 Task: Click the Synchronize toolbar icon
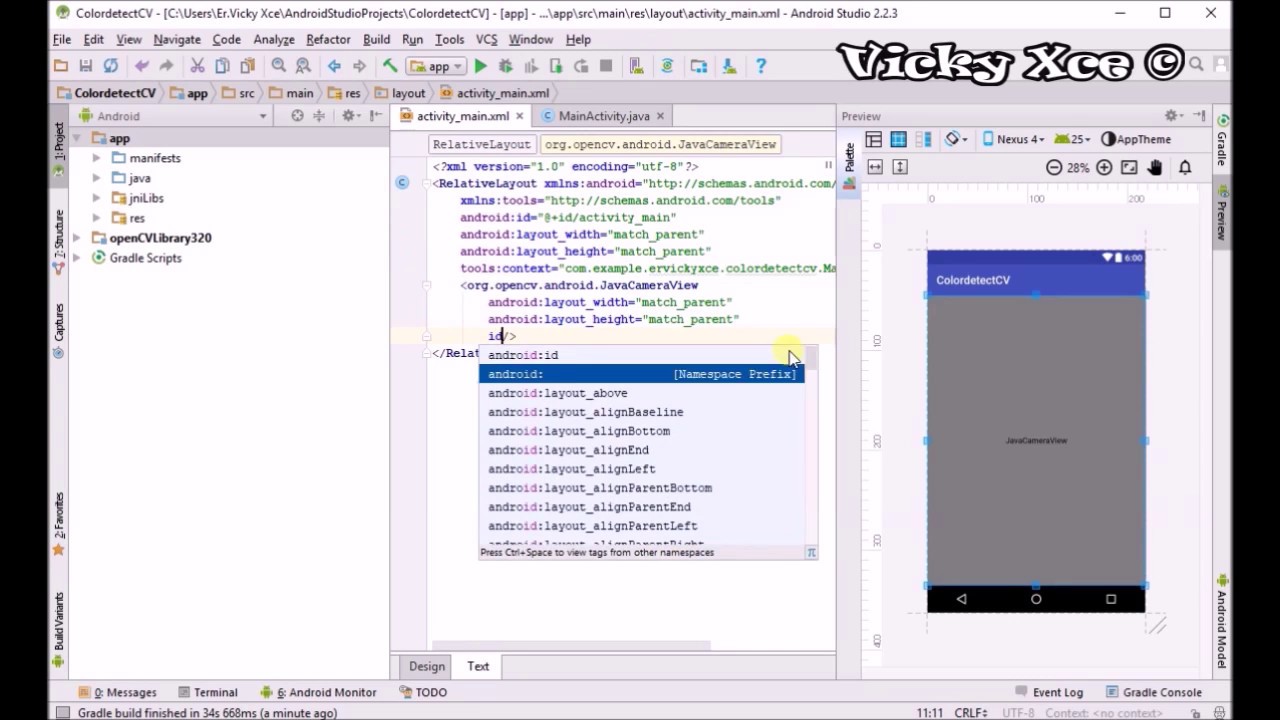click(111, 66)
